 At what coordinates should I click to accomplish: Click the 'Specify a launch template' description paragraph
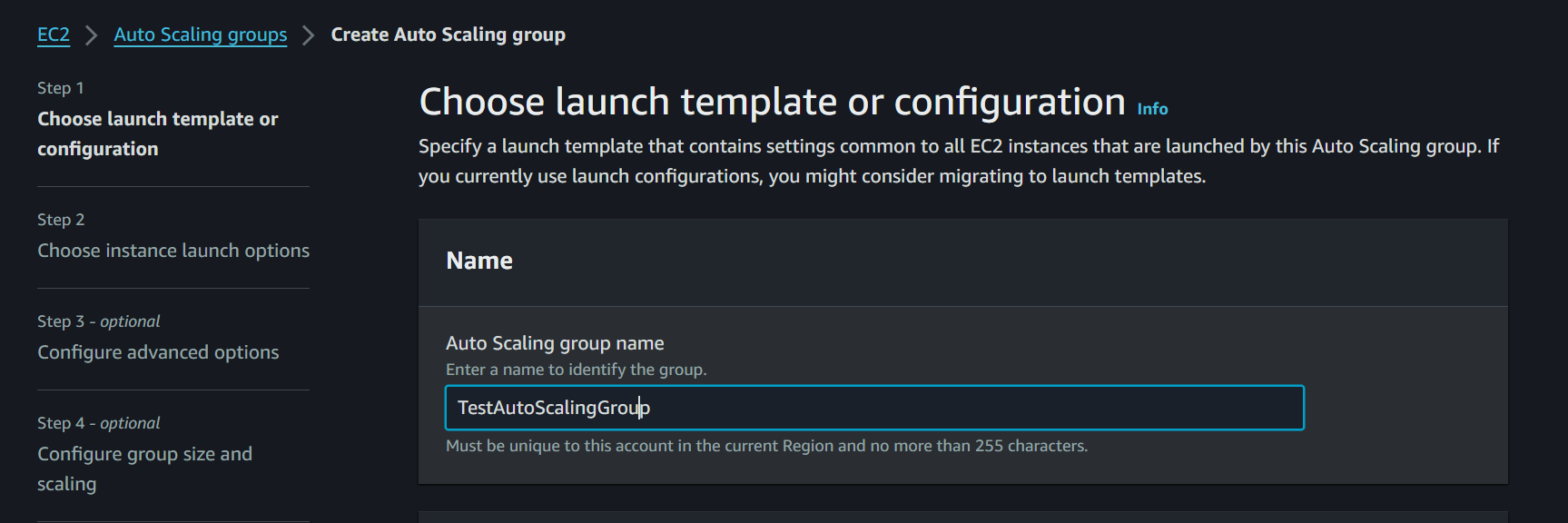click(958, 161)
